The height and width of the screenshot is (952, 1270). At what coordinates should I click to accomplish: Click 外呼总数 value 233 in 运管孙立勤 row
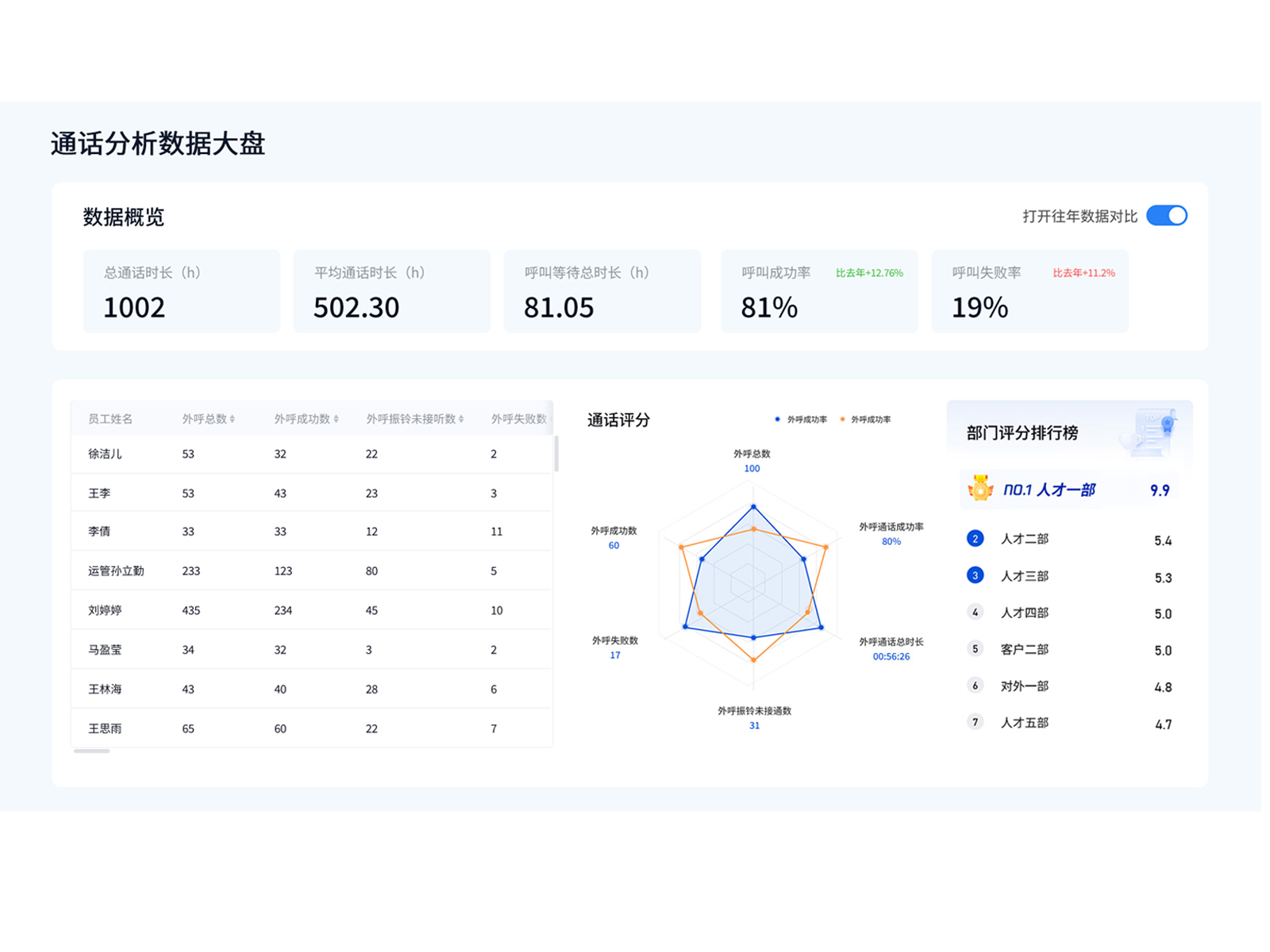click(x=191, y=570)
